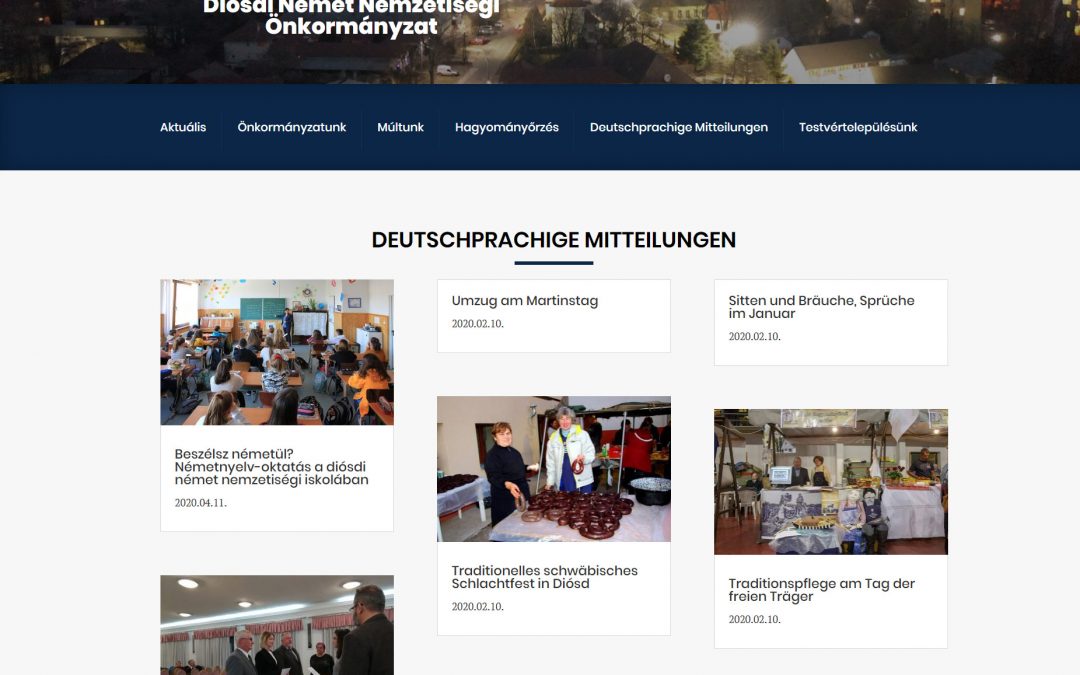Screen dimensions: 1080x675
Task: Click the market stall photo thumbnail
Action: click(831, 482)
